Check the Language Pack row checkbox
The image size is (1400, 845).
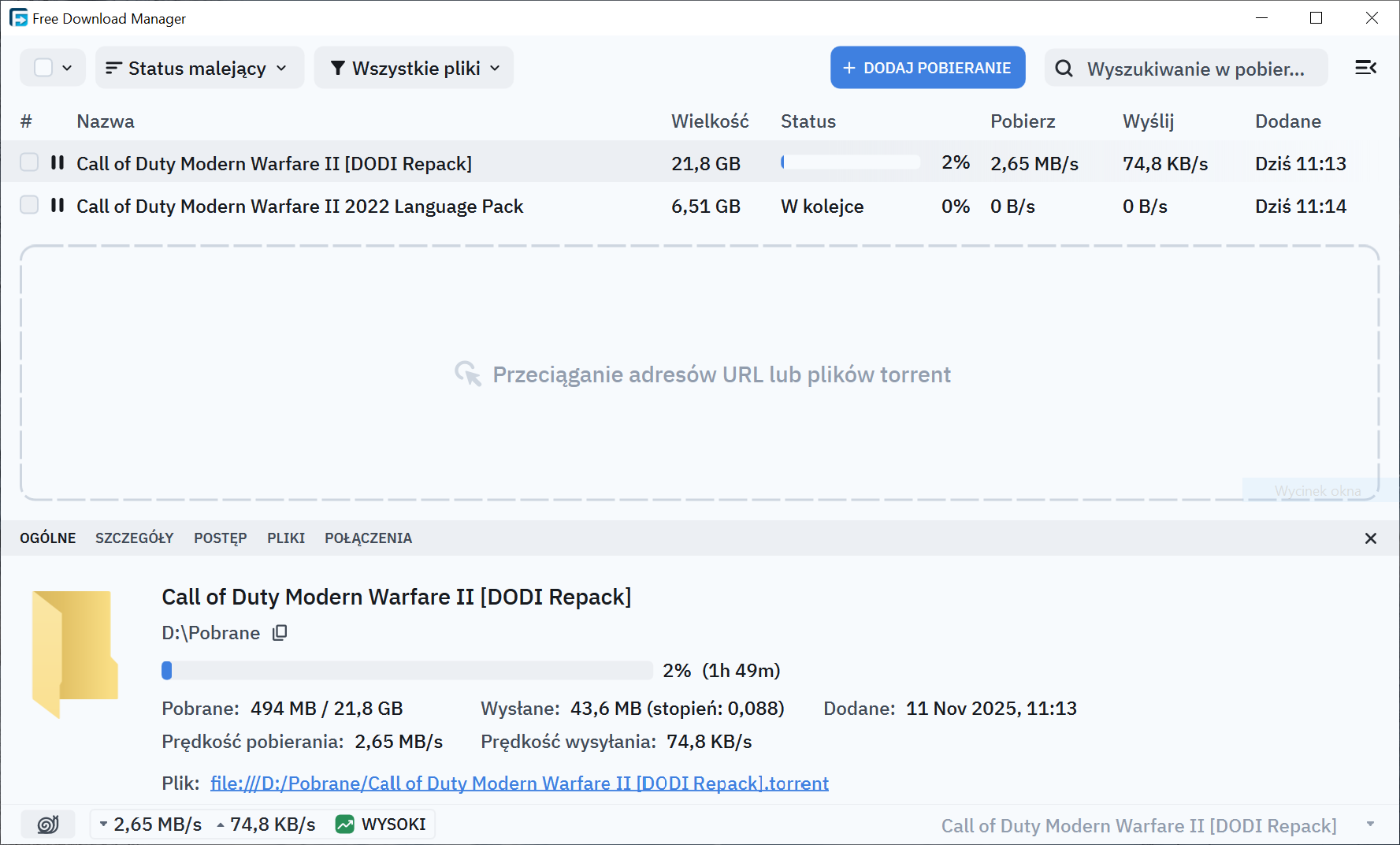coord(29,205)
